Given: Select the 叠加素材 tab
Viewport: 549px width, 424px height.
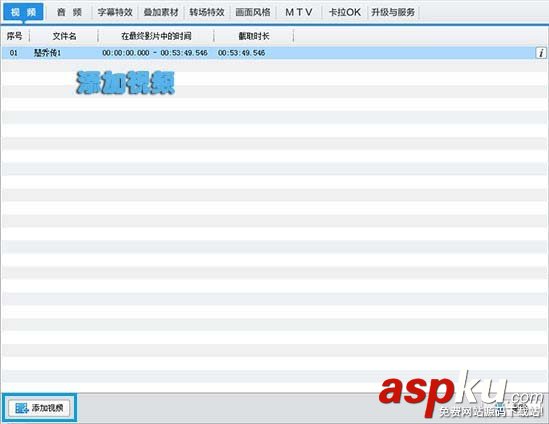Looking at the screenshot, I should coord(161,12).
